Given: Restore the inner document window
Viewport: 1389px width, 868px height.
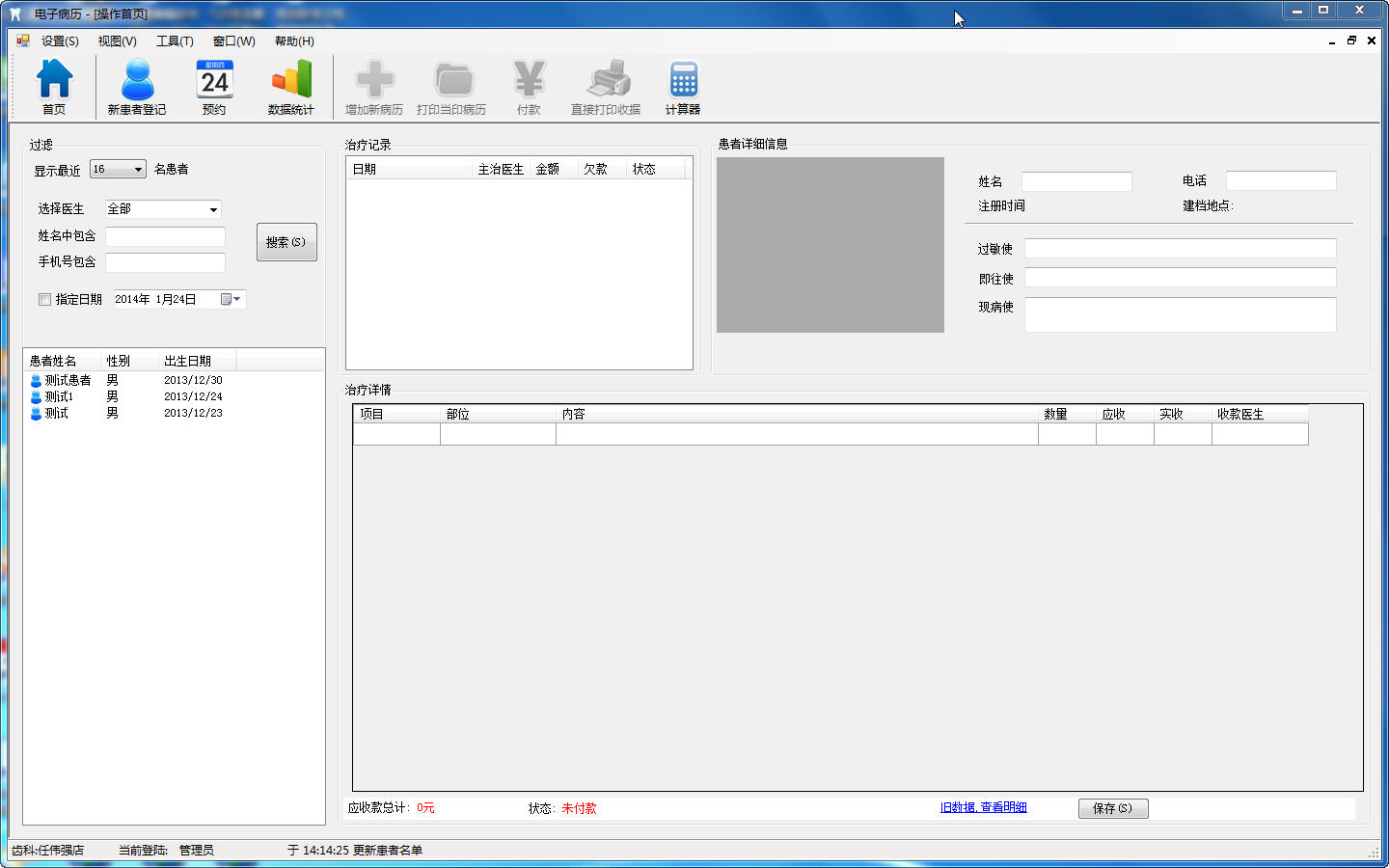Looking at the screenshot, I should [x=1352, y=41].
